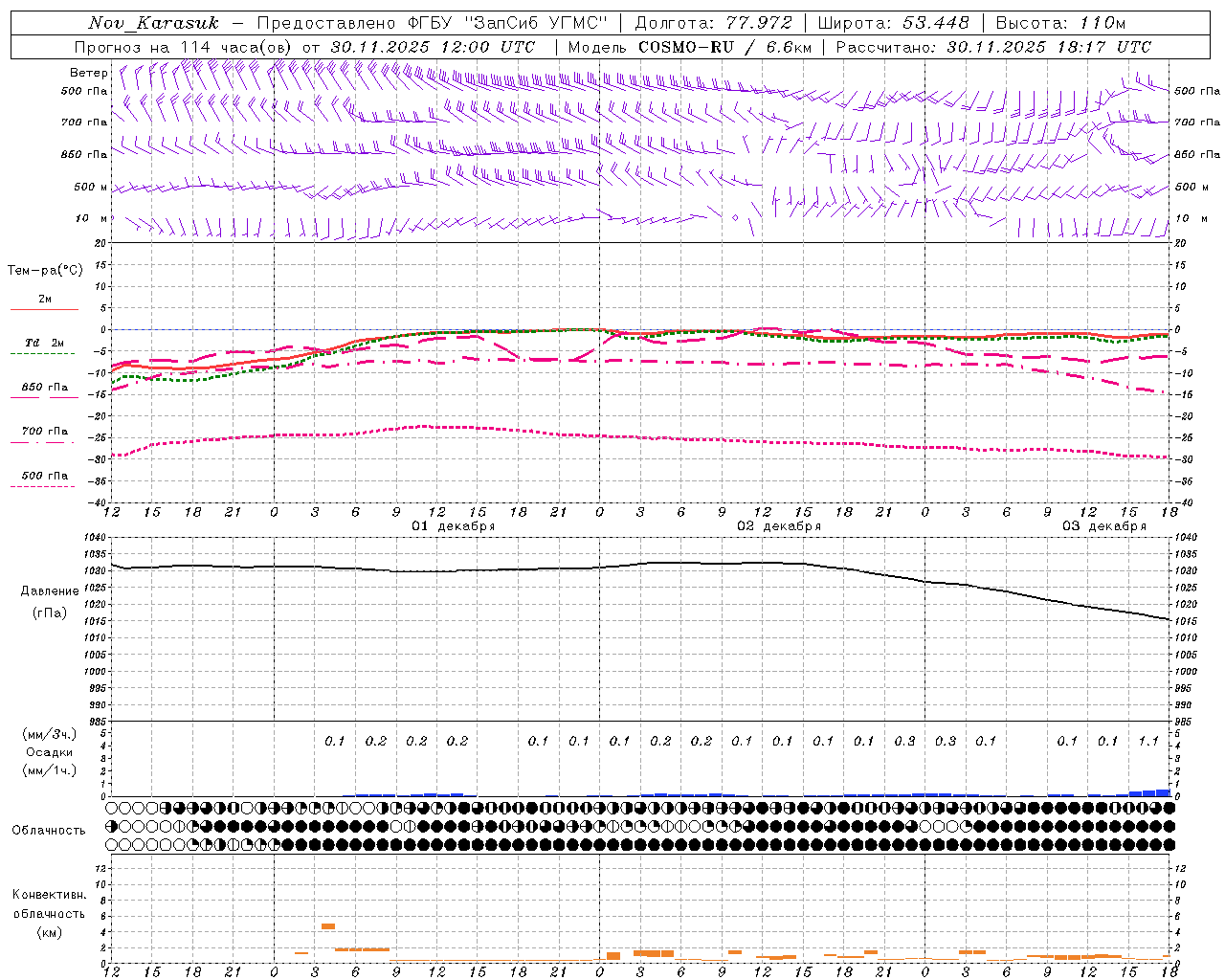Click the 01 декабря date label
This screenshot has height=980, width=1225.
(x=454, y=525)
